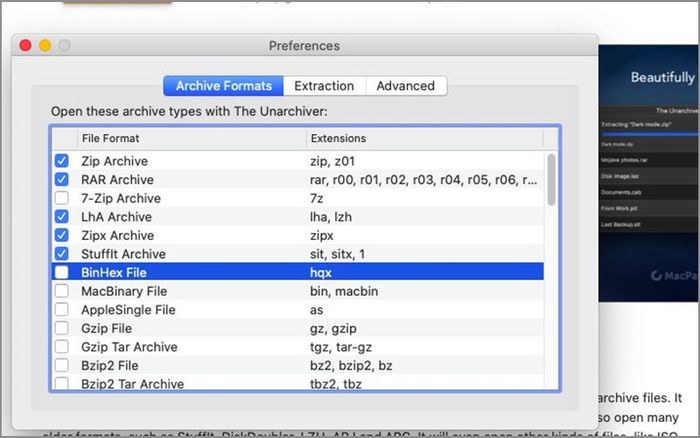
Task: Select the LhA Archive row label
Action: point(117,217)
